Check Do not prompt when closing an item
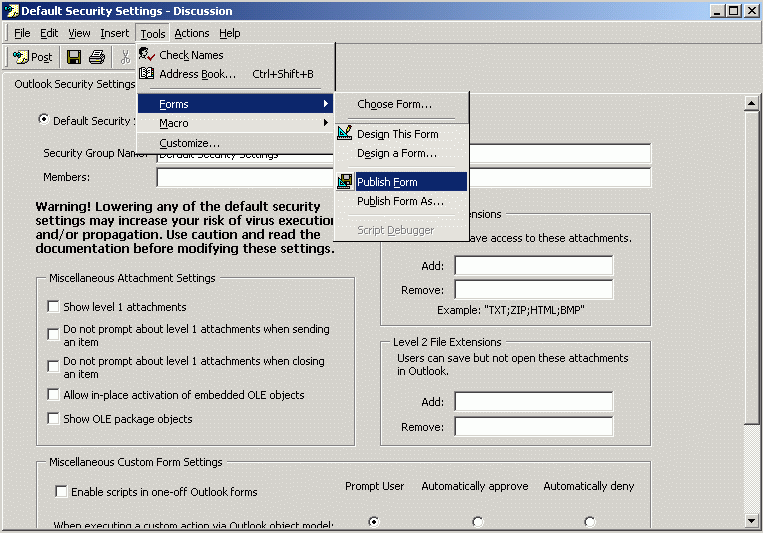 pos(53,366)
